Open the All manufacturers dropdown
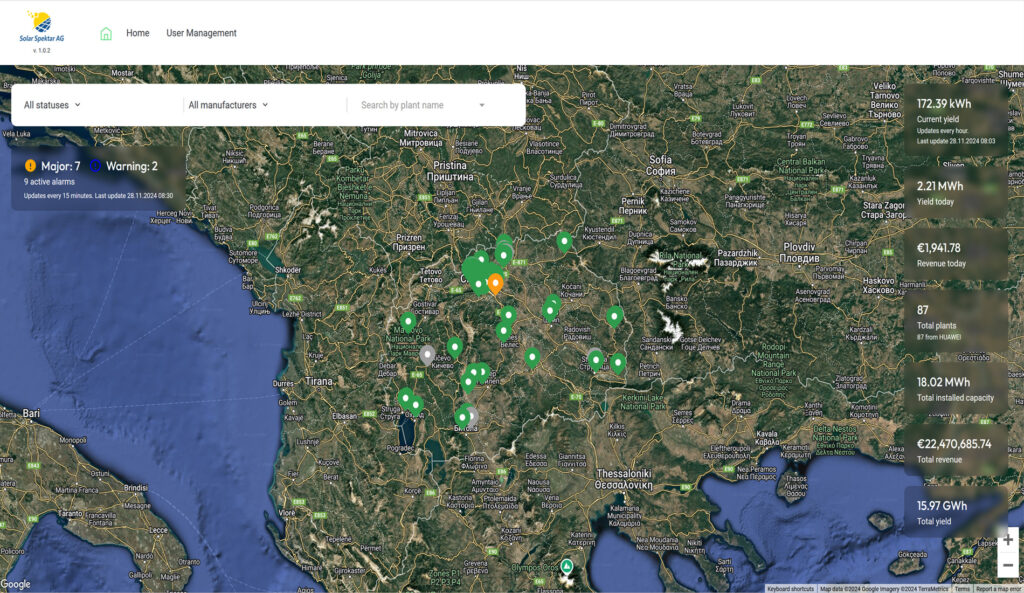Screen dimensions: 1024x593 [x=230, y=105]
